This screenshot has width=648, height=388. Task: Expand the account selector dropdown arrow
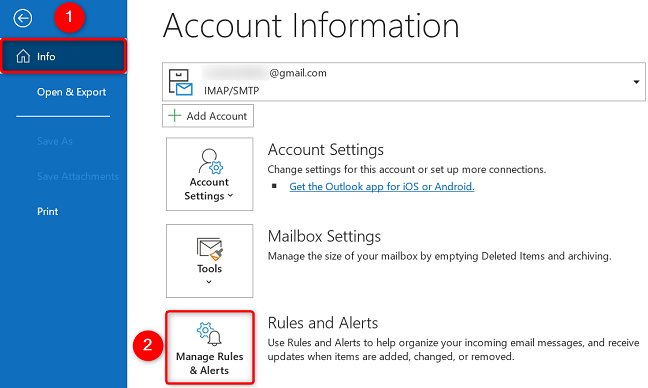[636, 82]
